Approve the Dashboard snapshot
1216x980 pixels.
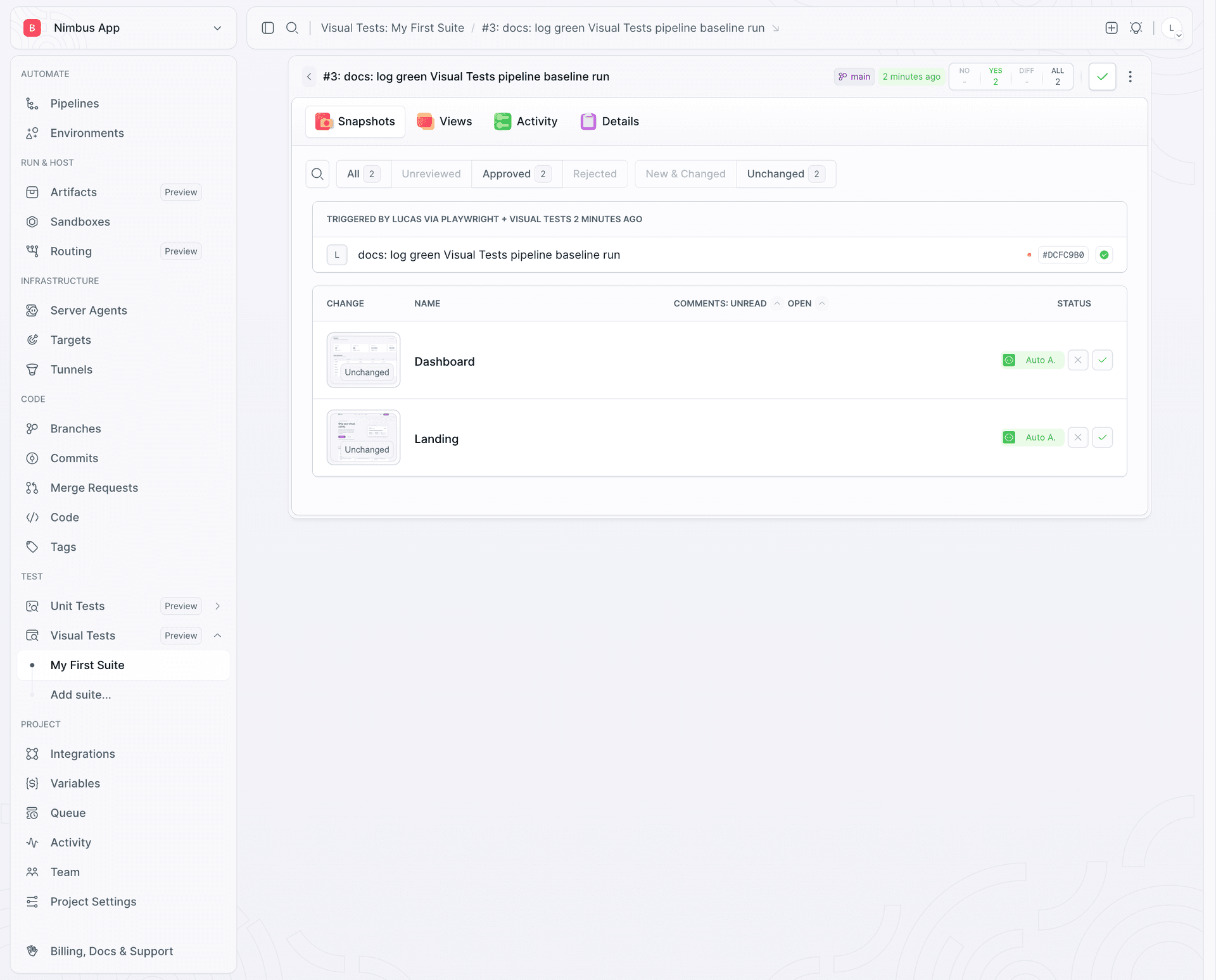(1103, 360)
